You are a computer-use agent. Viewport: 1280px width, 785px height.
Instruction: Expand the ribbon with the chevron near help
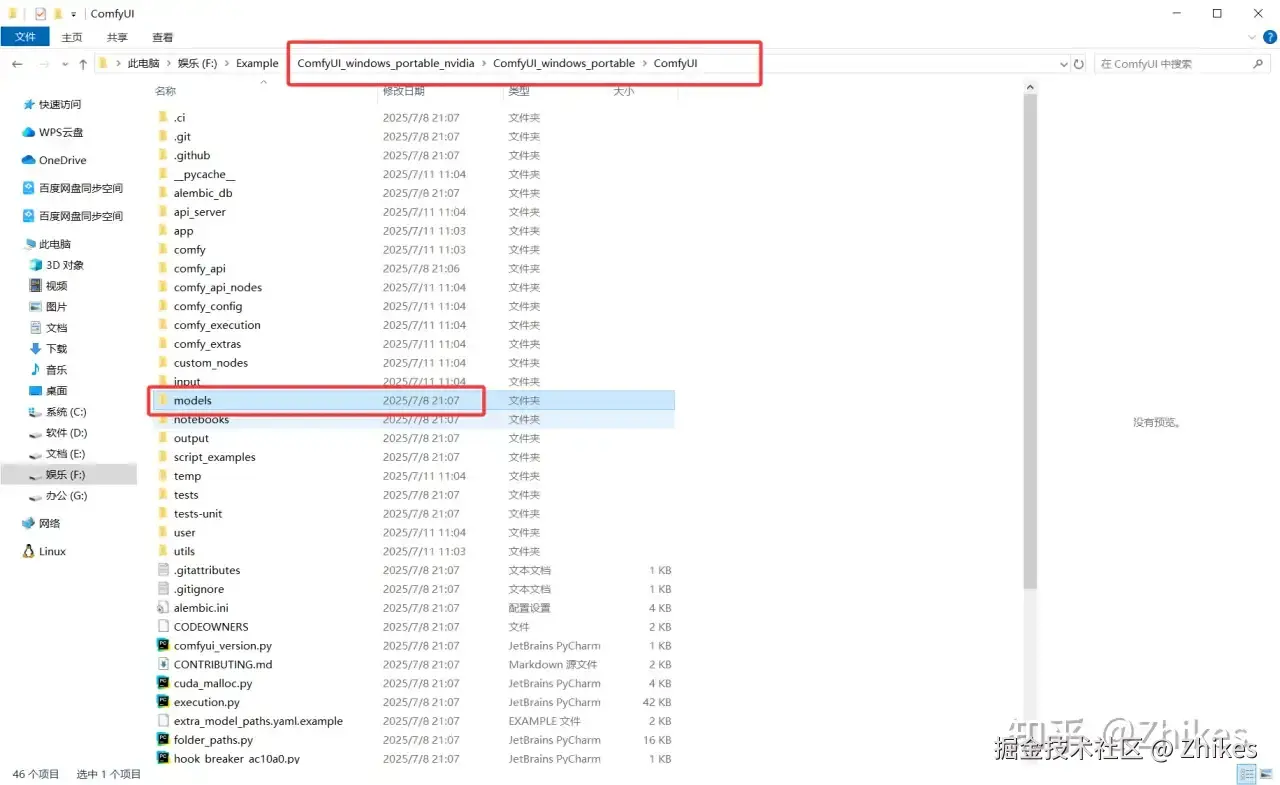tap(1254, 36)
